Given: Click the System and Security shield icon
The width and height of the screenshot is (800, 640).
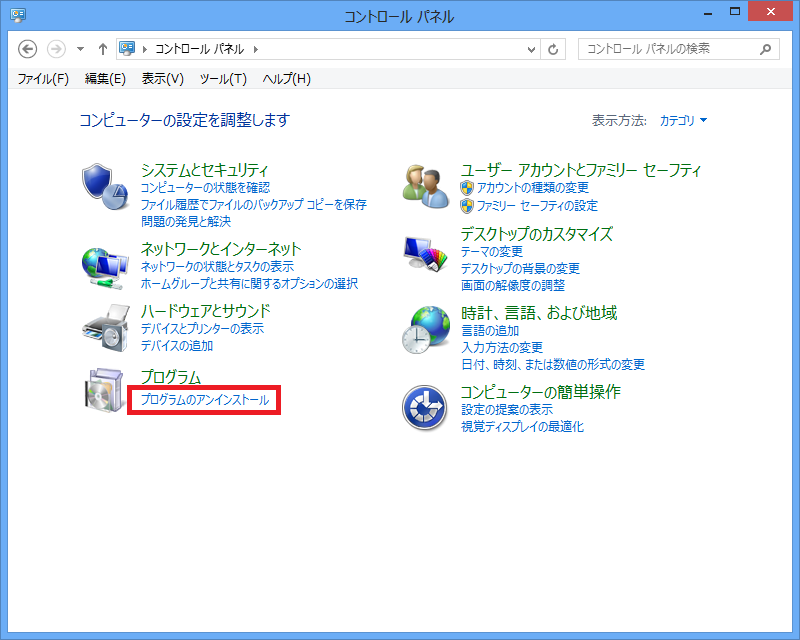Looking at the screenshot, I should (x=104, y=184).
